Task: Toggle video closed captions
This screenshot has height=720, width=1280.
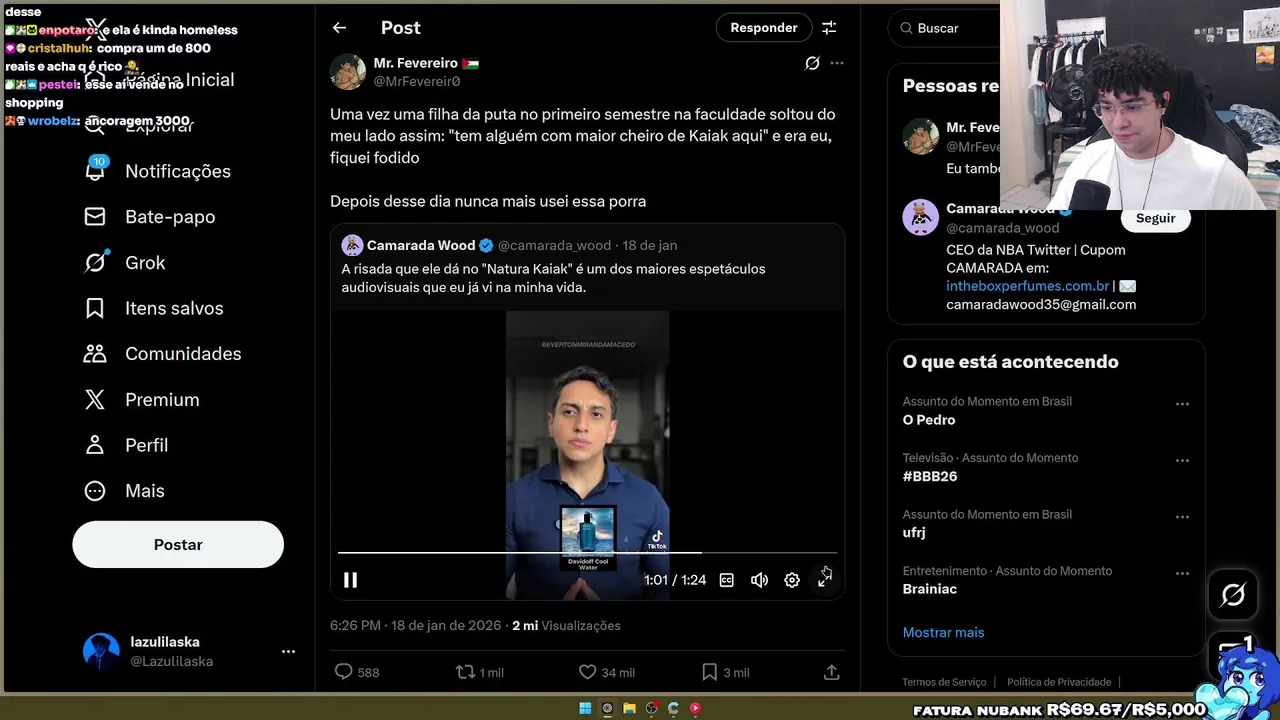Action: tap(727, 580)
